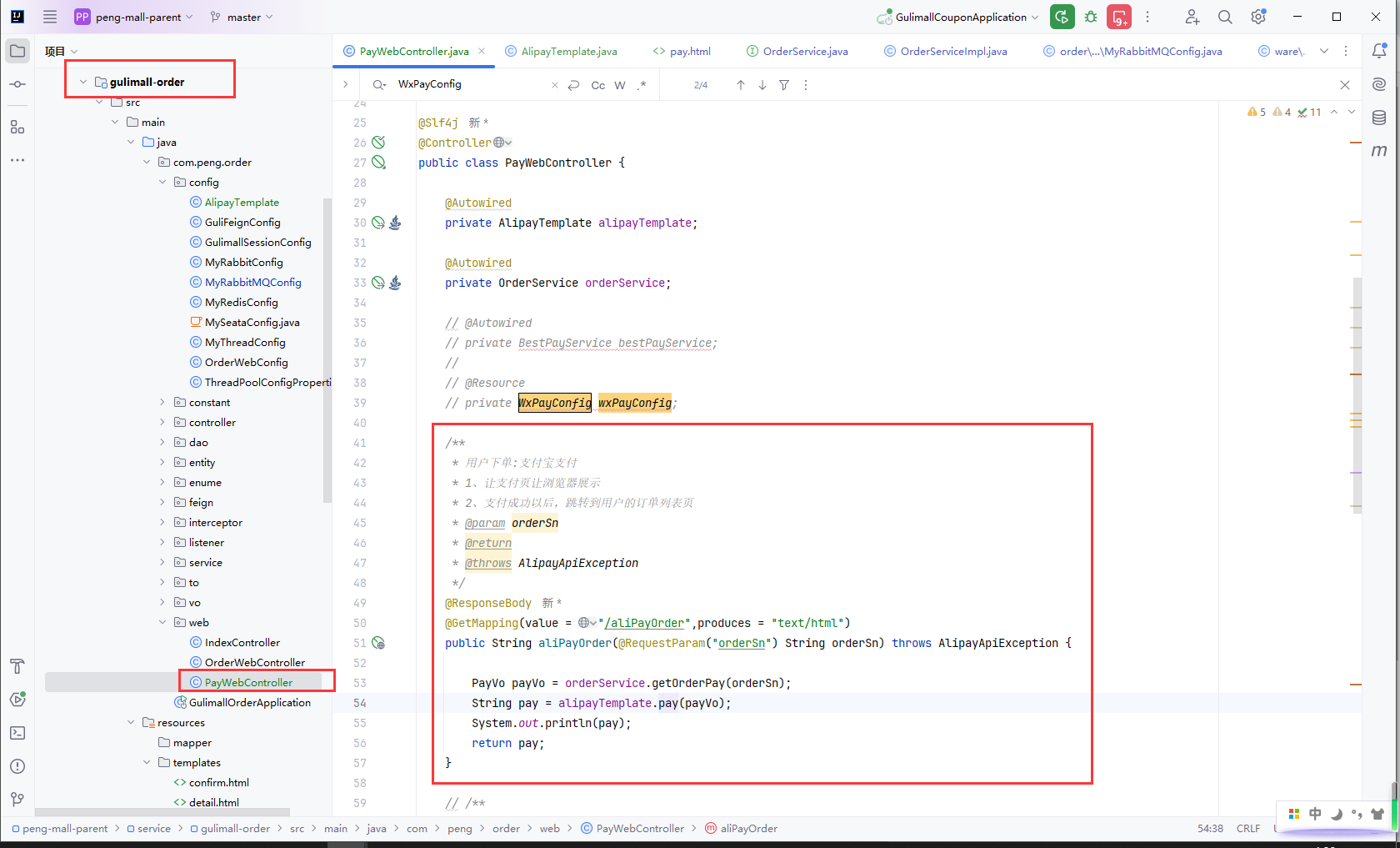Toggle Match Case in search bar
The height and width of the screenshot is (848, 1400).
click(x=598, y=85)
